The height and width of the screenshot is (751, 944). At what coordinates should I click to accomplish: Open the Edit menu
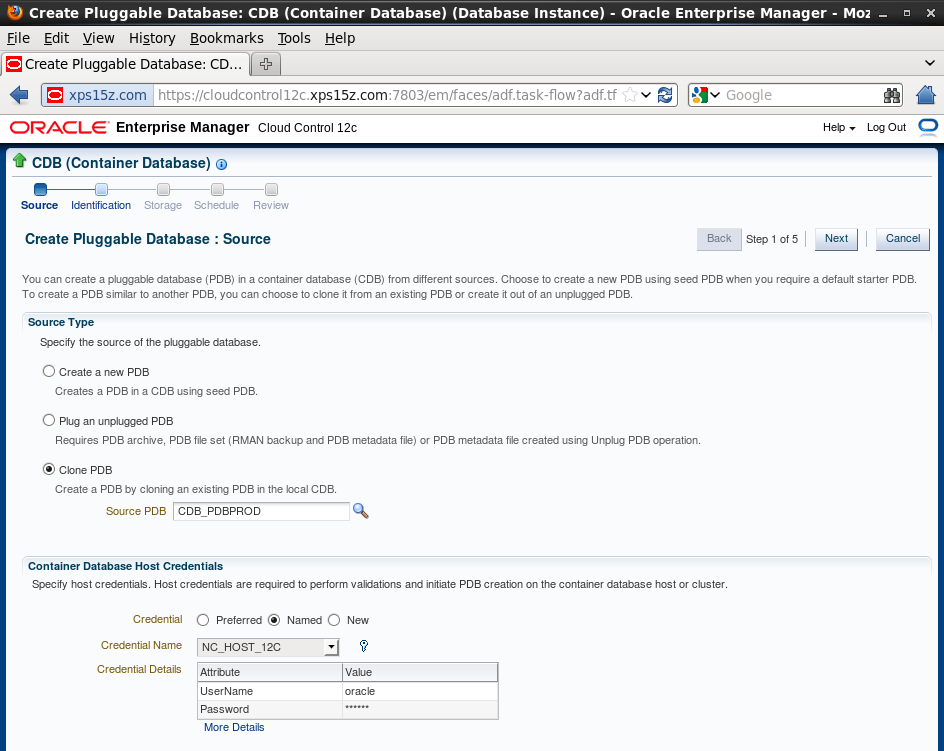[x=56, y=38]
